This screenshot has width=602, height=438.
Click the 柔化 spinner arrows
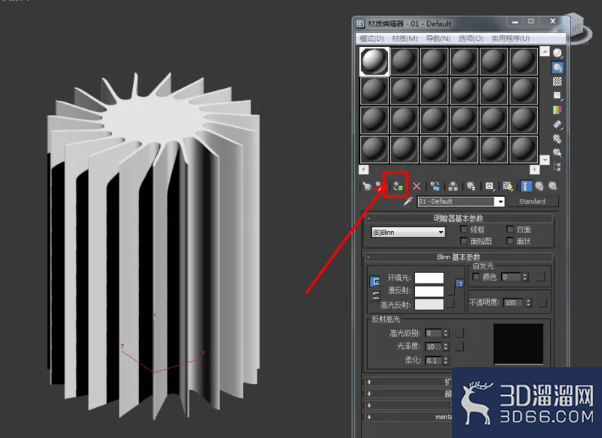pos(446,360)
